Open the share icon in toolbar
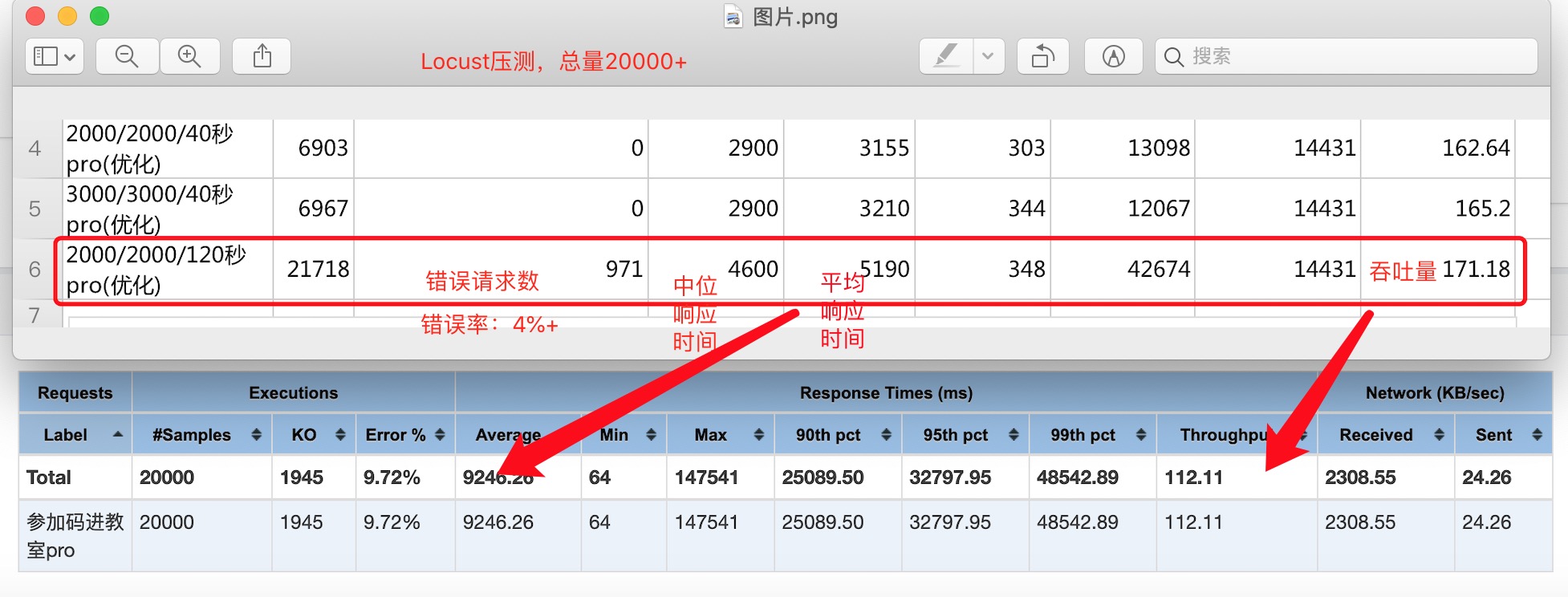This screenshot has height=597, width=1568. click(x=262, y=56)
